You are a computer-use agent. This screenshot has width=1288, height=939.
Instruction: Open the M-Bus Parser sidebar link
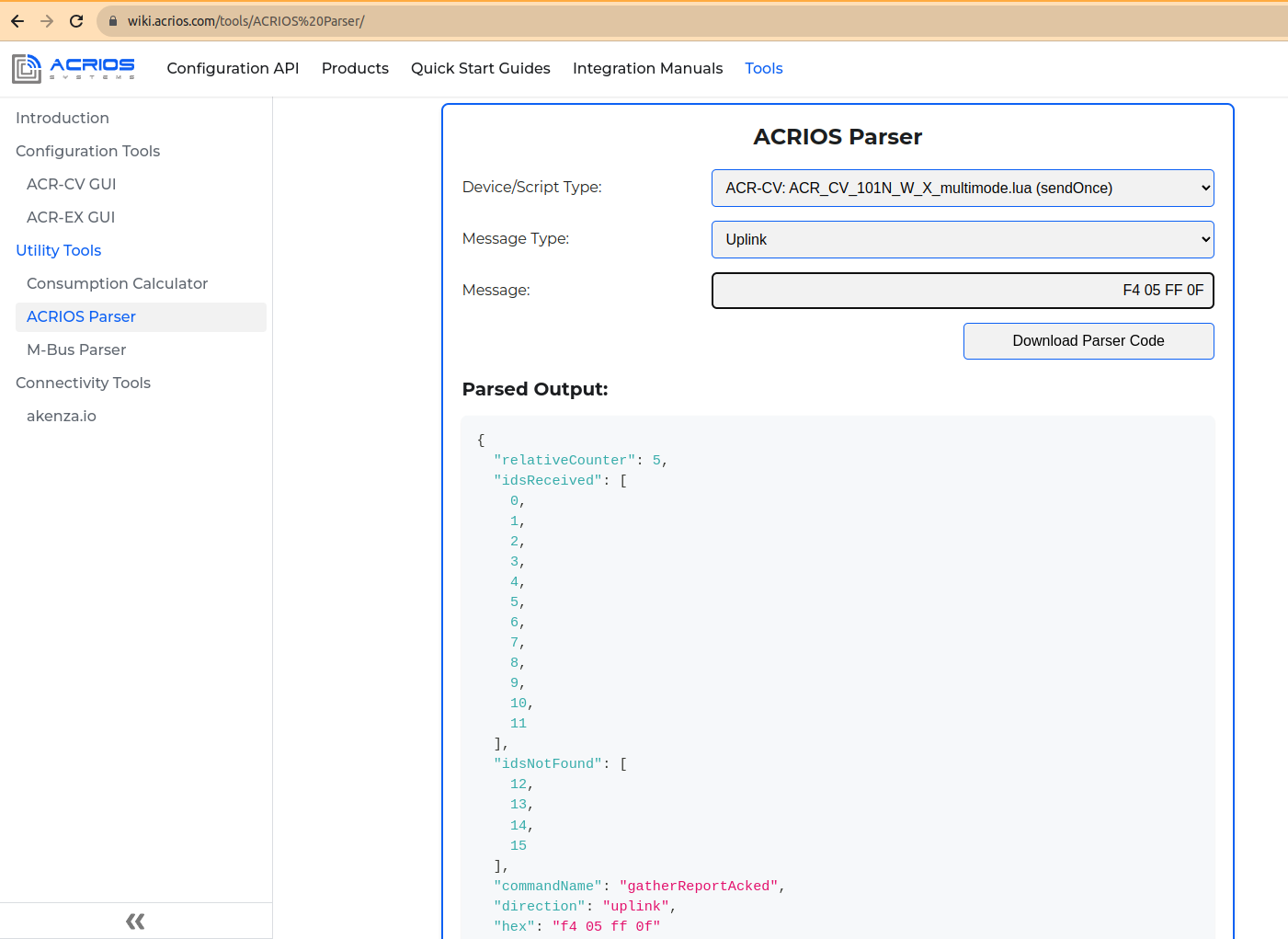click(76, 349)
